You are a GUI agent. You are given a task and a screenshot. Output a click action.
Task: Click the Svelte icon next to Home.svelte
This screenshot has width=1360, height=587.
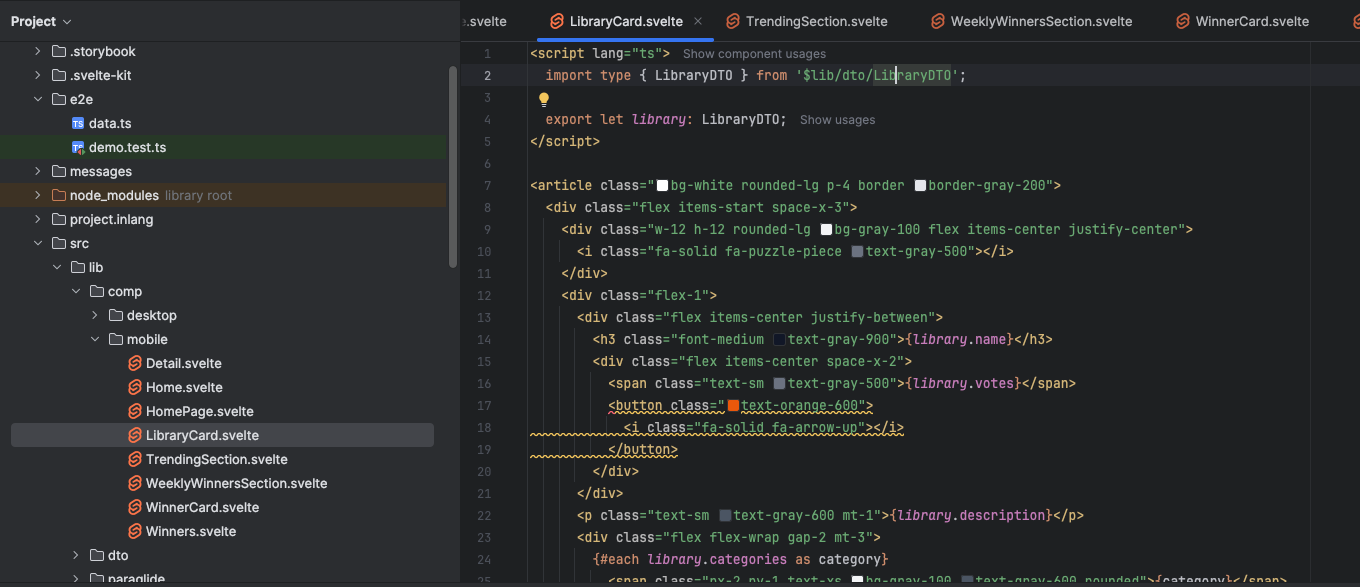(x=135, y=387)
